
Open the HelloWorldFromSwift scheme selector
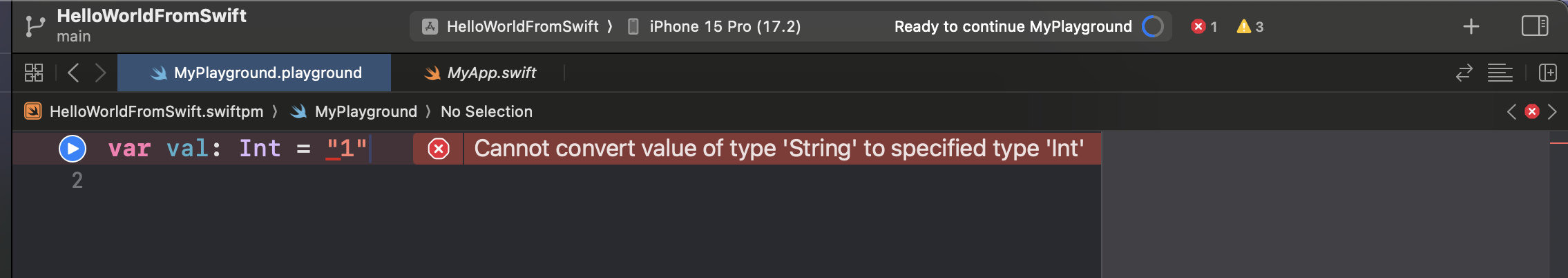click(522, 26)
